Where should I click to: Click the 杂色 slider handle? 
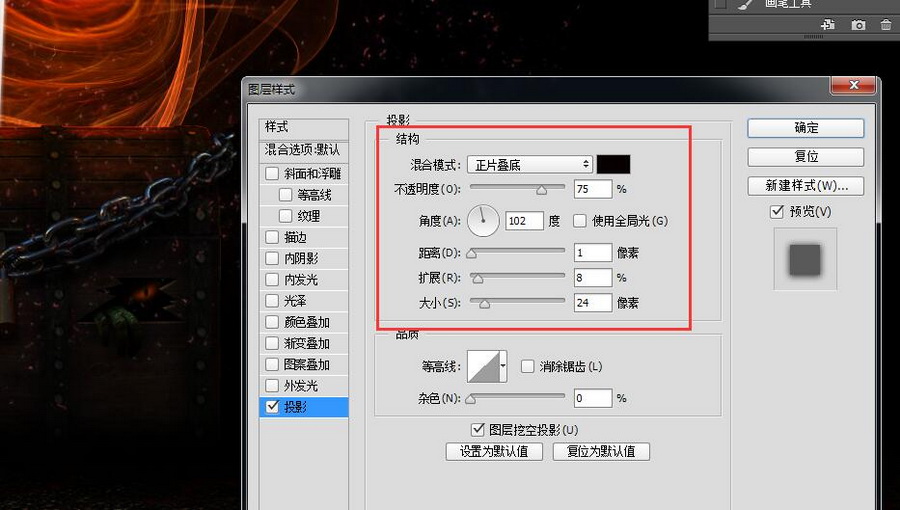click(x=471, y=399)
